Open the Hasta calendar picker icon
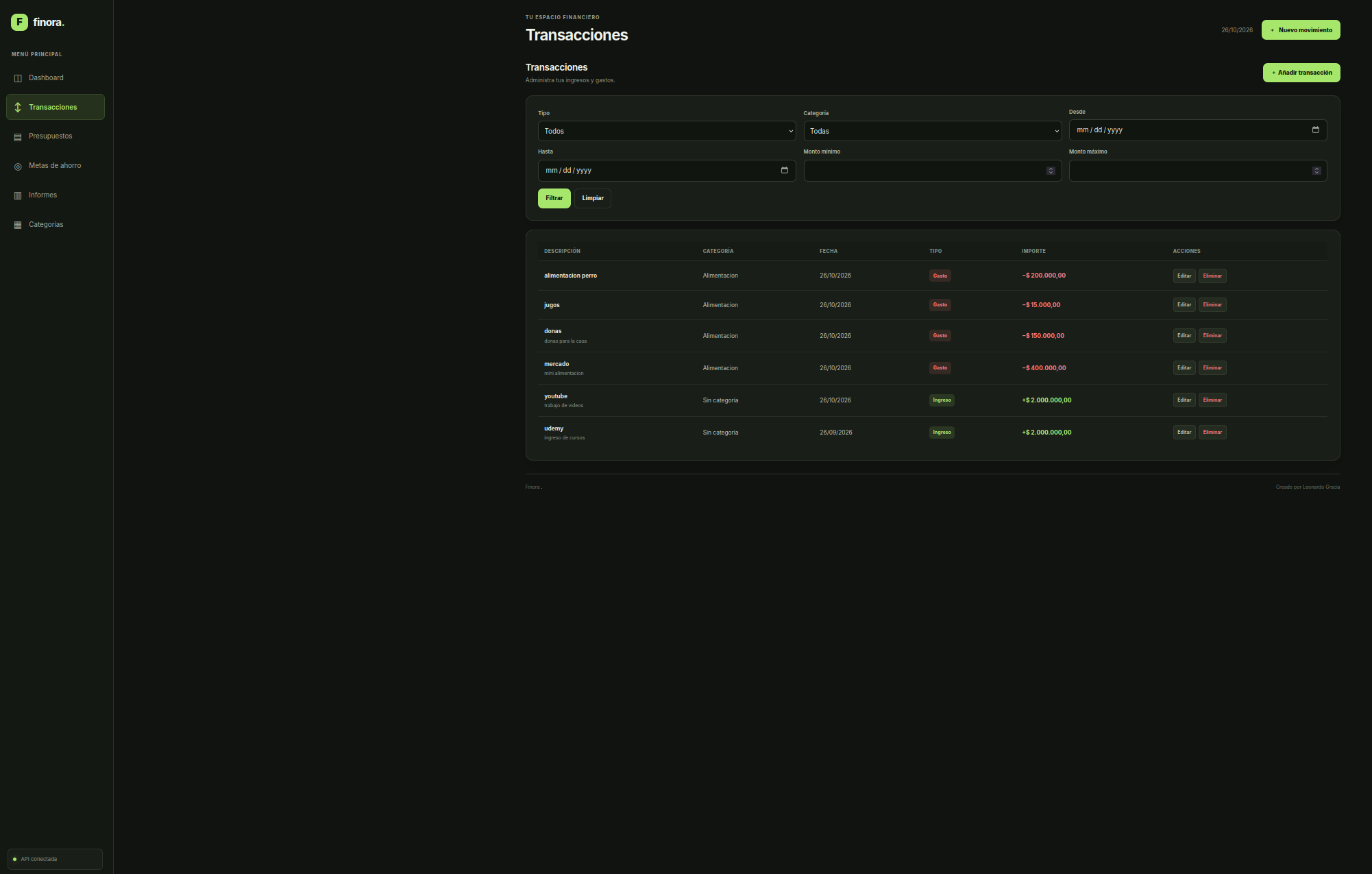This screenshot has height=874, width=1372. (x=784, y=170)
